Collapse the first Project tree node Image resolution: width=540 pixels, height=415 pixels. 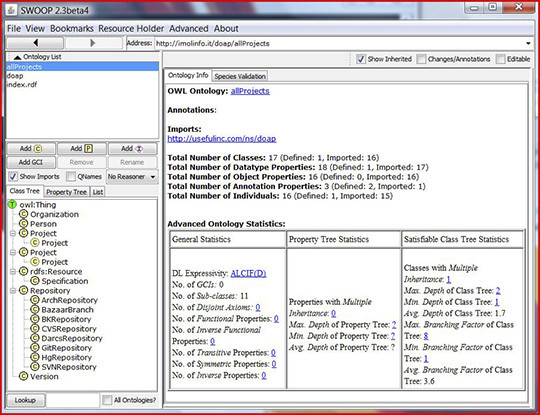pos(13,233)
